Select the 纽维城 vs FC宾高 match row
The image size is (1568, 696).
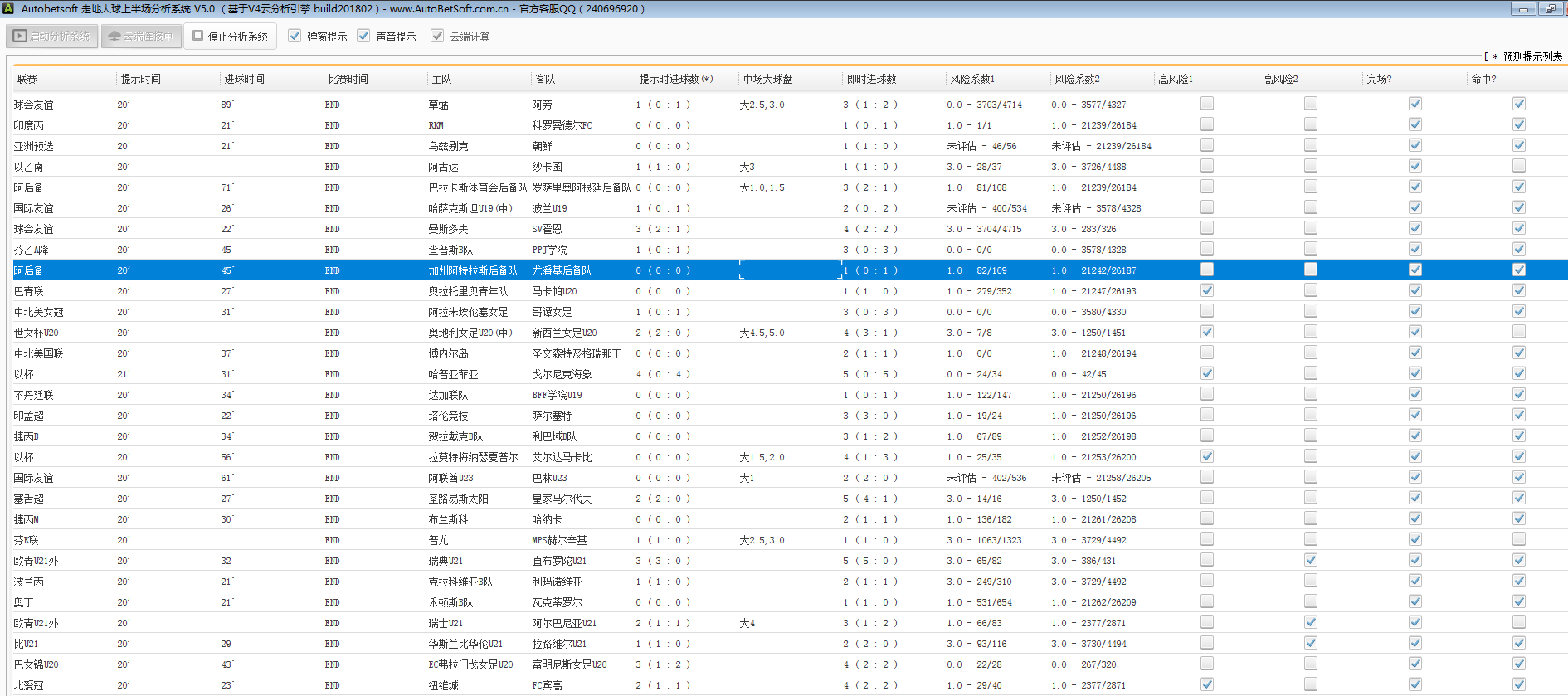point(443,685)
